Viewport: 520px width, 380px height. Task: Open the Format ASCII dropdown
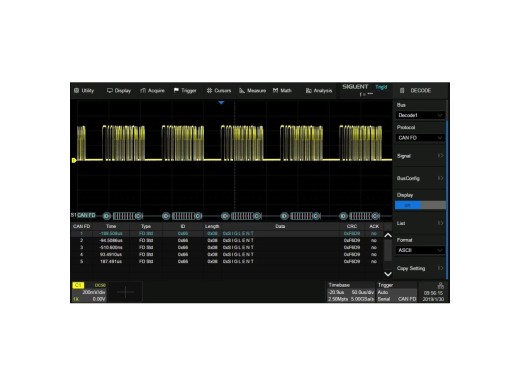420,250
